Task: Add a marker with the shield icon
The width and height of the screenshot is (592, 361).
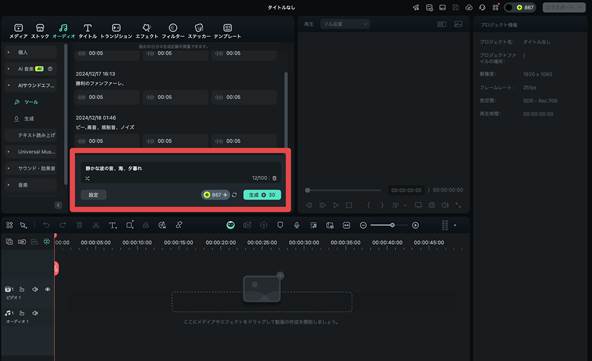Action: (x=280, y=225)
